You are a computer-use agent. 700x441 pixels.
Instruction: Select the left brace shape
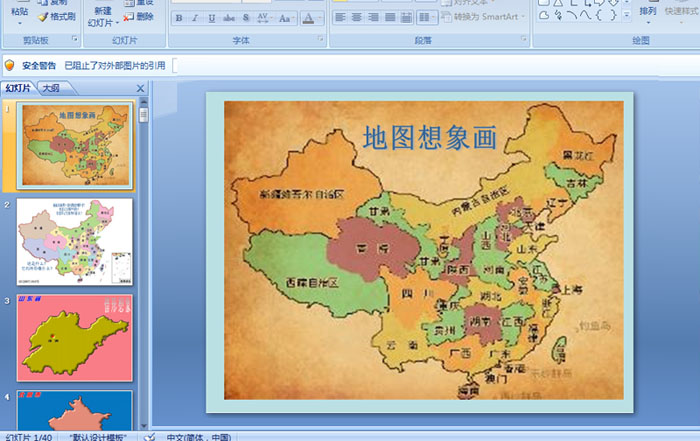[599, 16]
